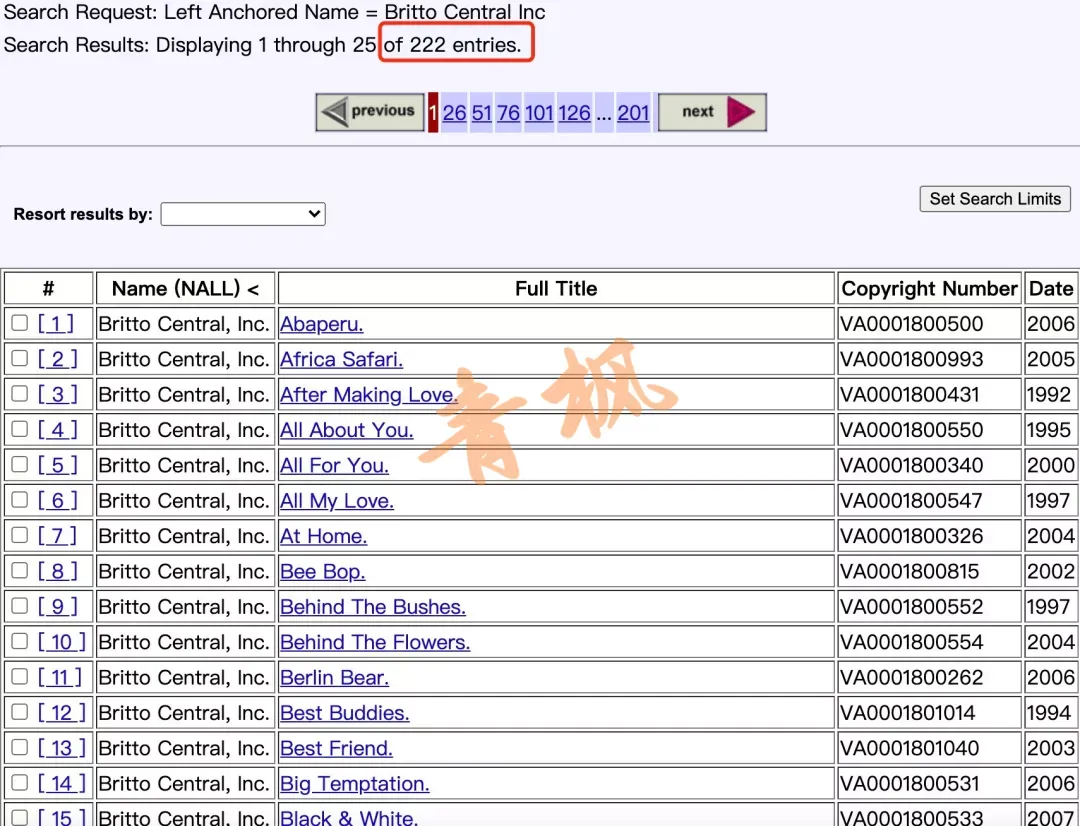Click the Full Title column header

pos(556,288)
